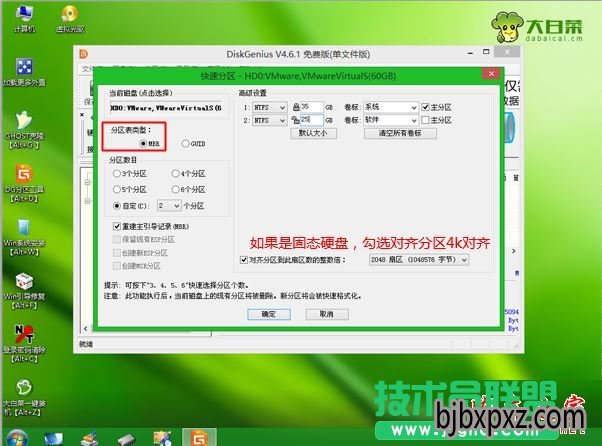The height and width of the screenshot is (446, 602).
Task: Open partition 2 NTFS file system dropdown
Action: click(x=269, y=121)
